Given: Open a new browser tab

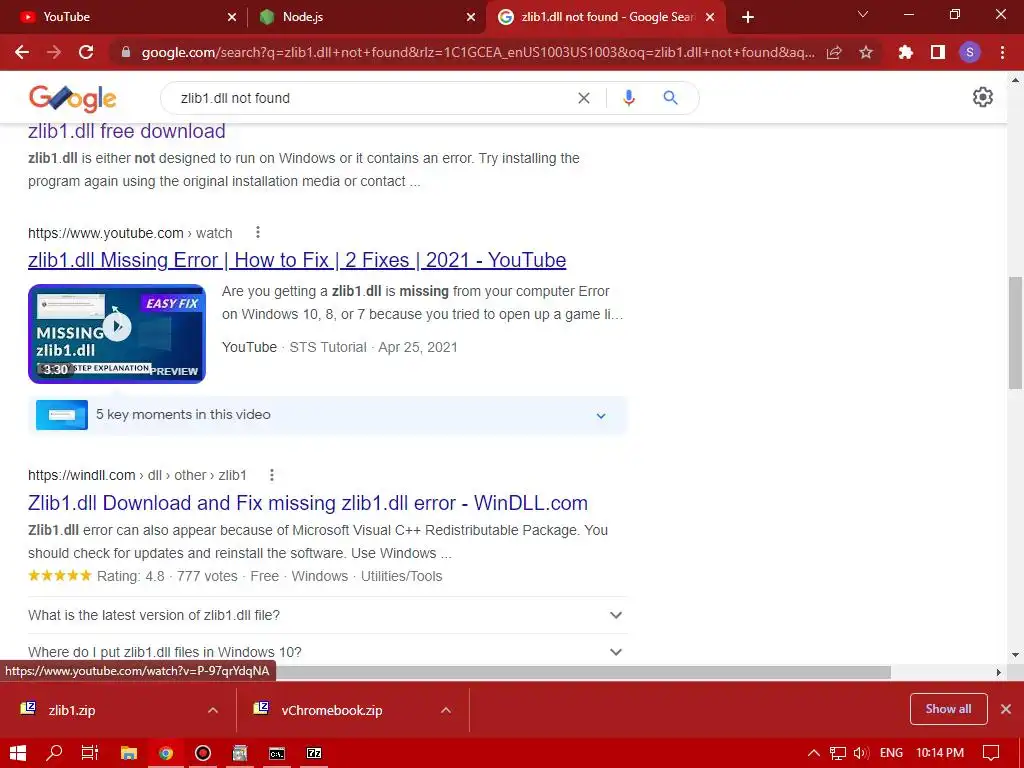Looking at the screenshot, I should coord(748,17).
